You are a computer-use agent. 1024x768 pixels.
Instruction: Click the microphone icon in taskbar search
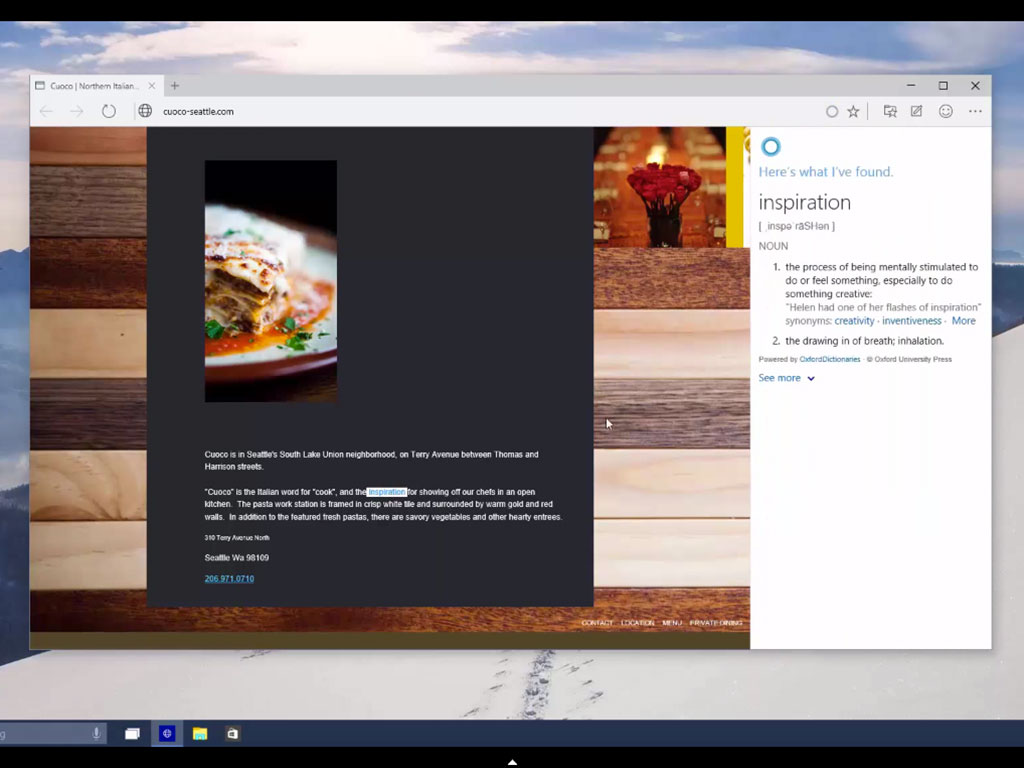coord(97,734)
